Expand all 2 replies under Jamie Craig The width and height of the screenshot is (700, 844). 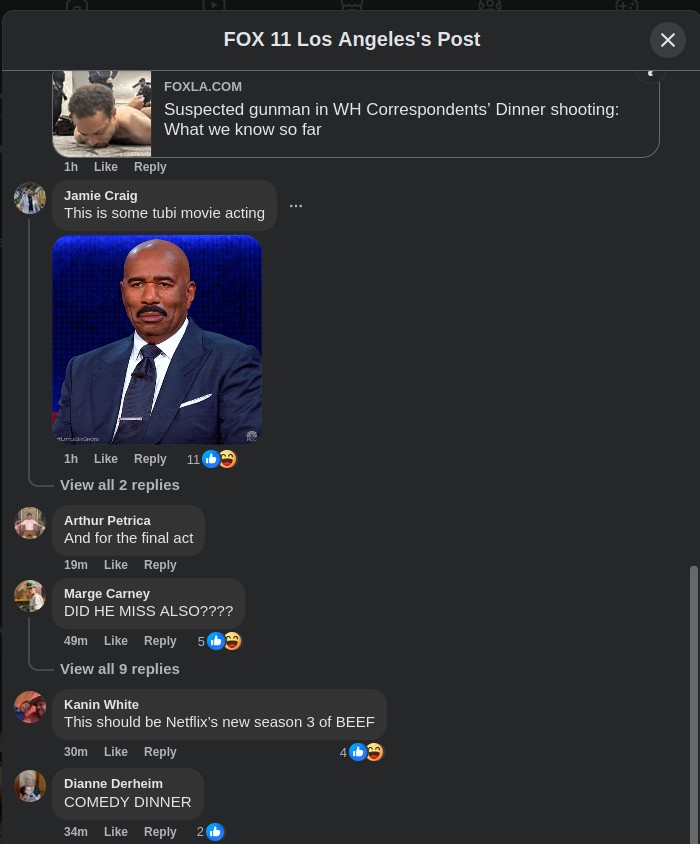click(x=120, y=485)
